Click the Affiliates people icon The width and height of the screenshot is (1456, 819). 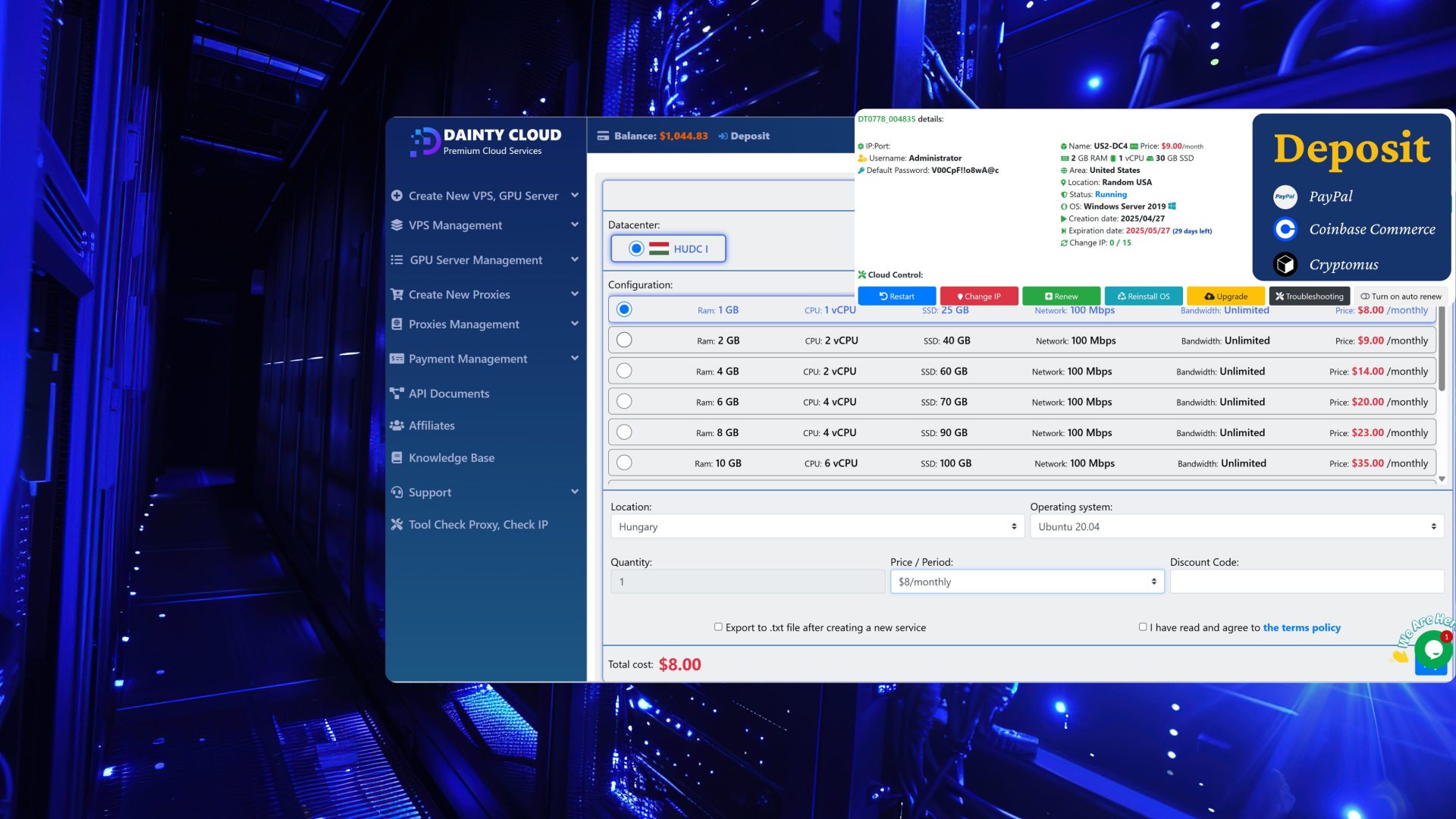(397, 425)
